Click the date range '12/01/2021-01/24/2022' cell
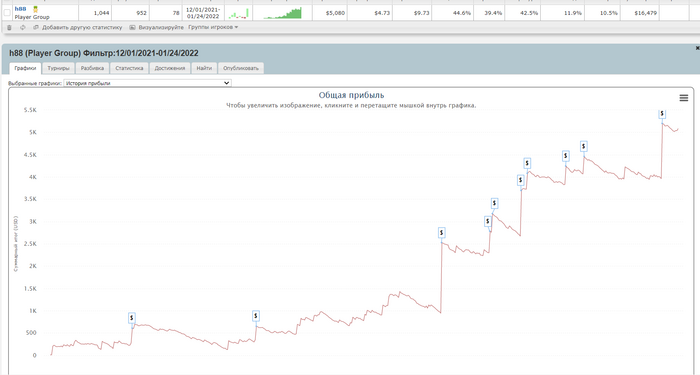This screenshot has height=375, width=700. tap(203, 13)
